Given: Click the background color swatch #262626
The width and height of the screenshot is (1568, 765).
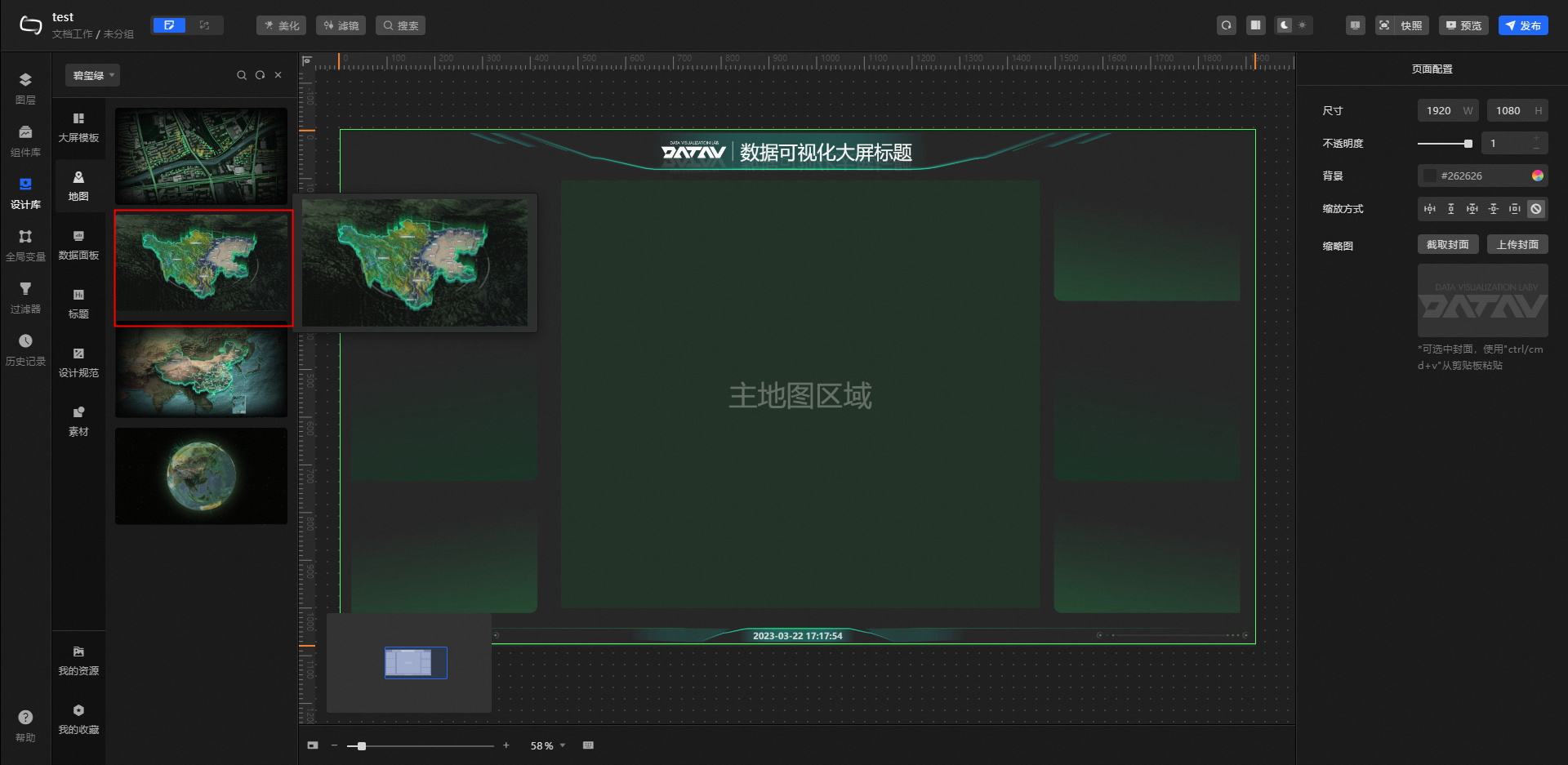Looking at the screenshot, I should coord(1430,176).
